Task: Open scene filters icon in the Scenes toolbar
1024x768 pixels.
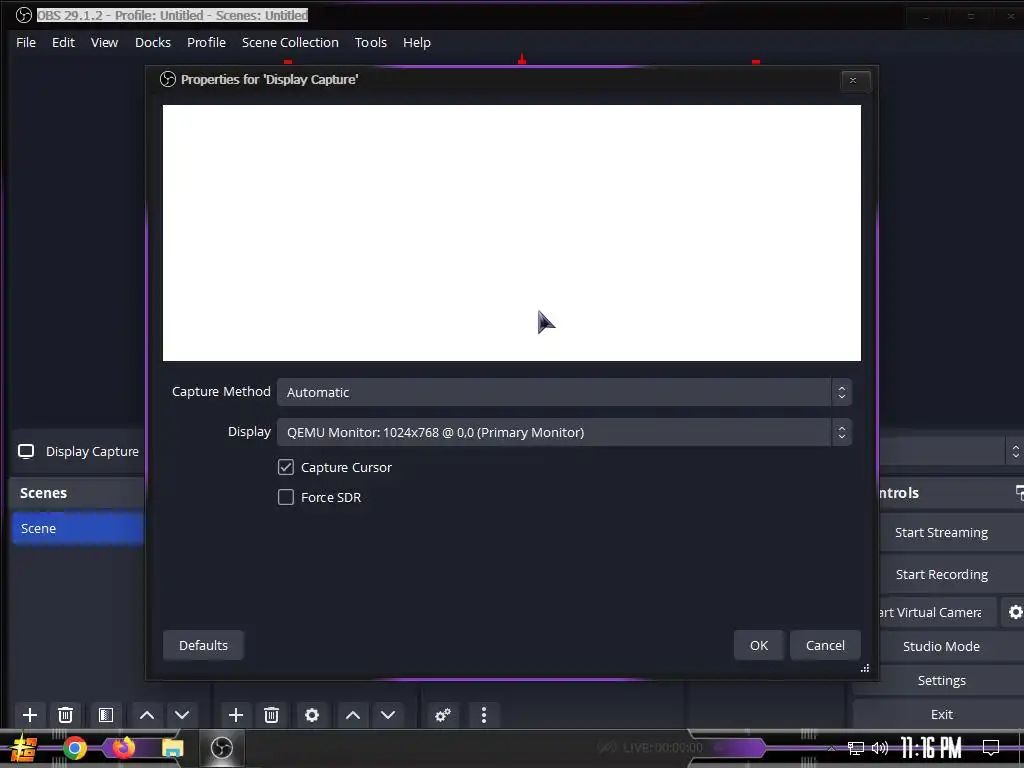Action: click(x=106, y=714)
